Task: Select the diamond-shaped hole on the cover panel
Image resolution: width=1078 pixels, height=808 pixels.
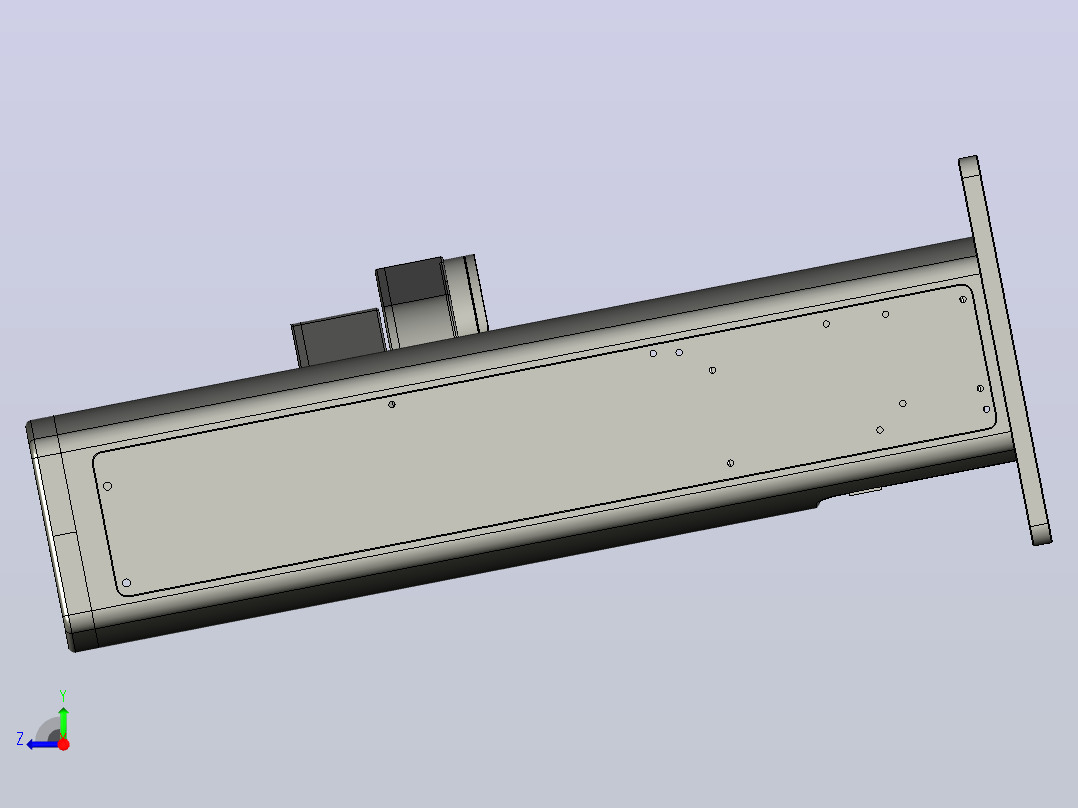Action: tap(880, 430)
